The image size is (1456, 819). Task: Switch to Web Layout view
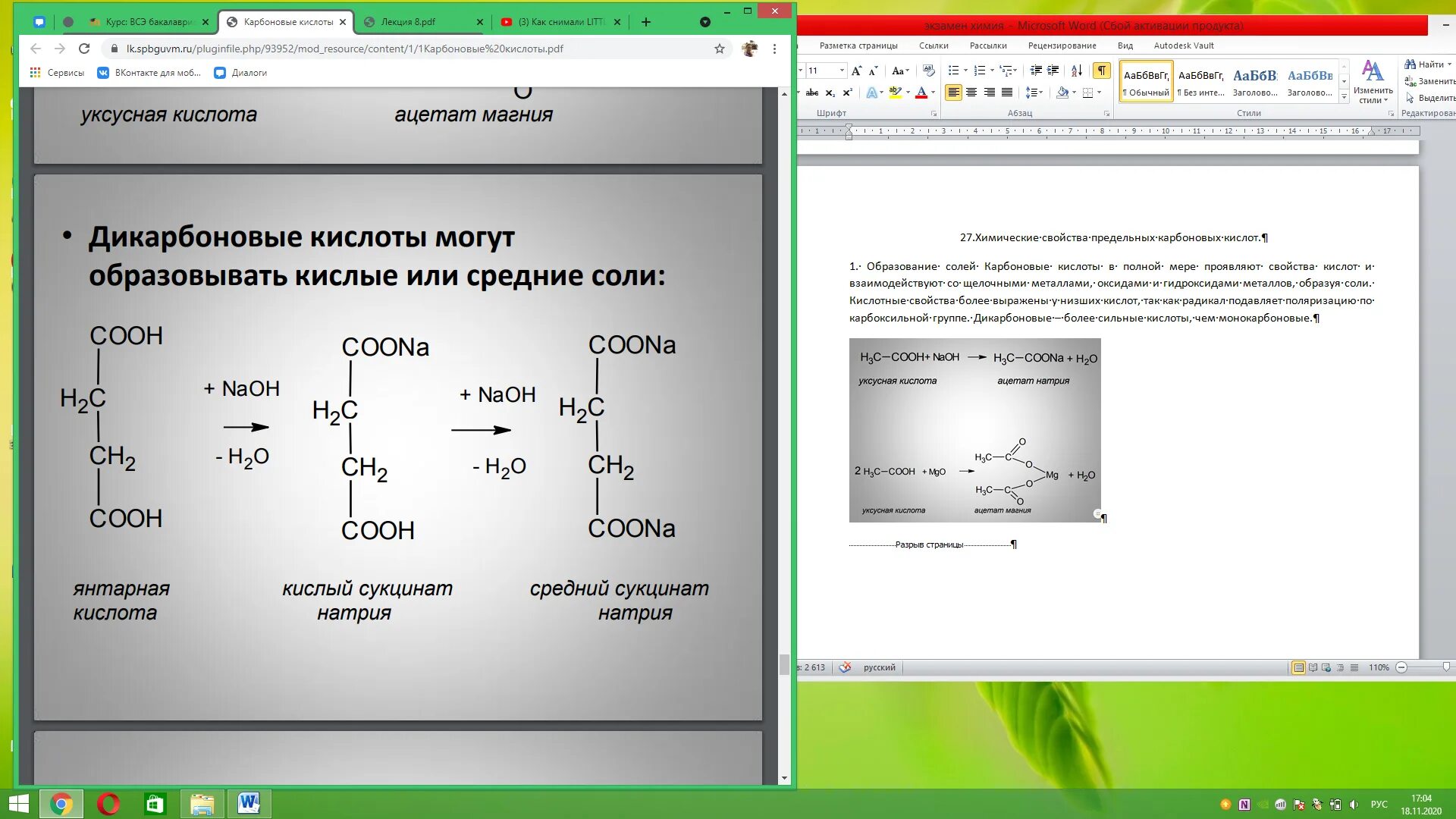1326,667
